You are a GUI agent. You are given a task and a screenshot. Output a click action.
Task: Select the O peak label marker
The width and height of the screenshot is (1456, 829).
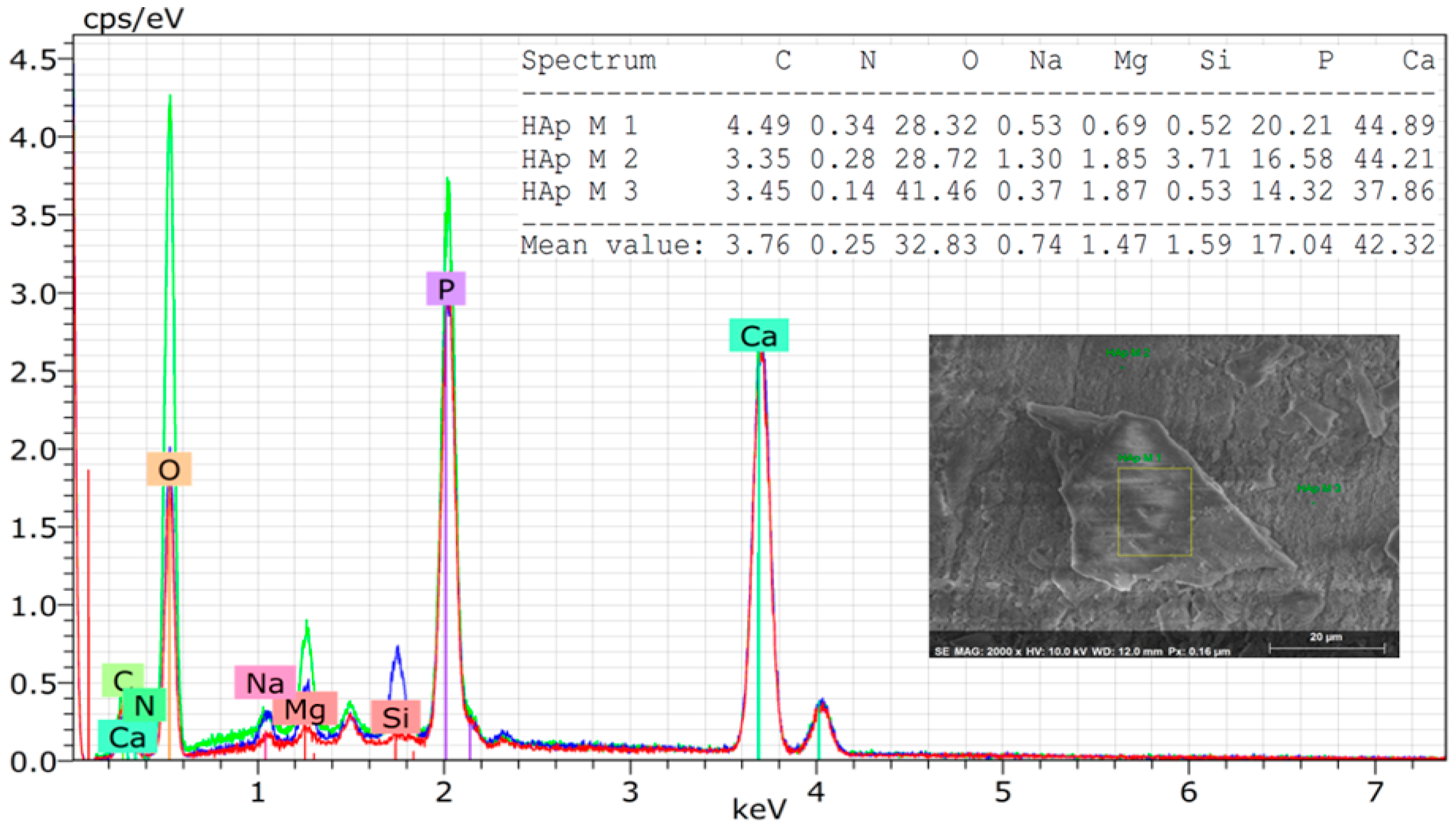coord(169,468)
